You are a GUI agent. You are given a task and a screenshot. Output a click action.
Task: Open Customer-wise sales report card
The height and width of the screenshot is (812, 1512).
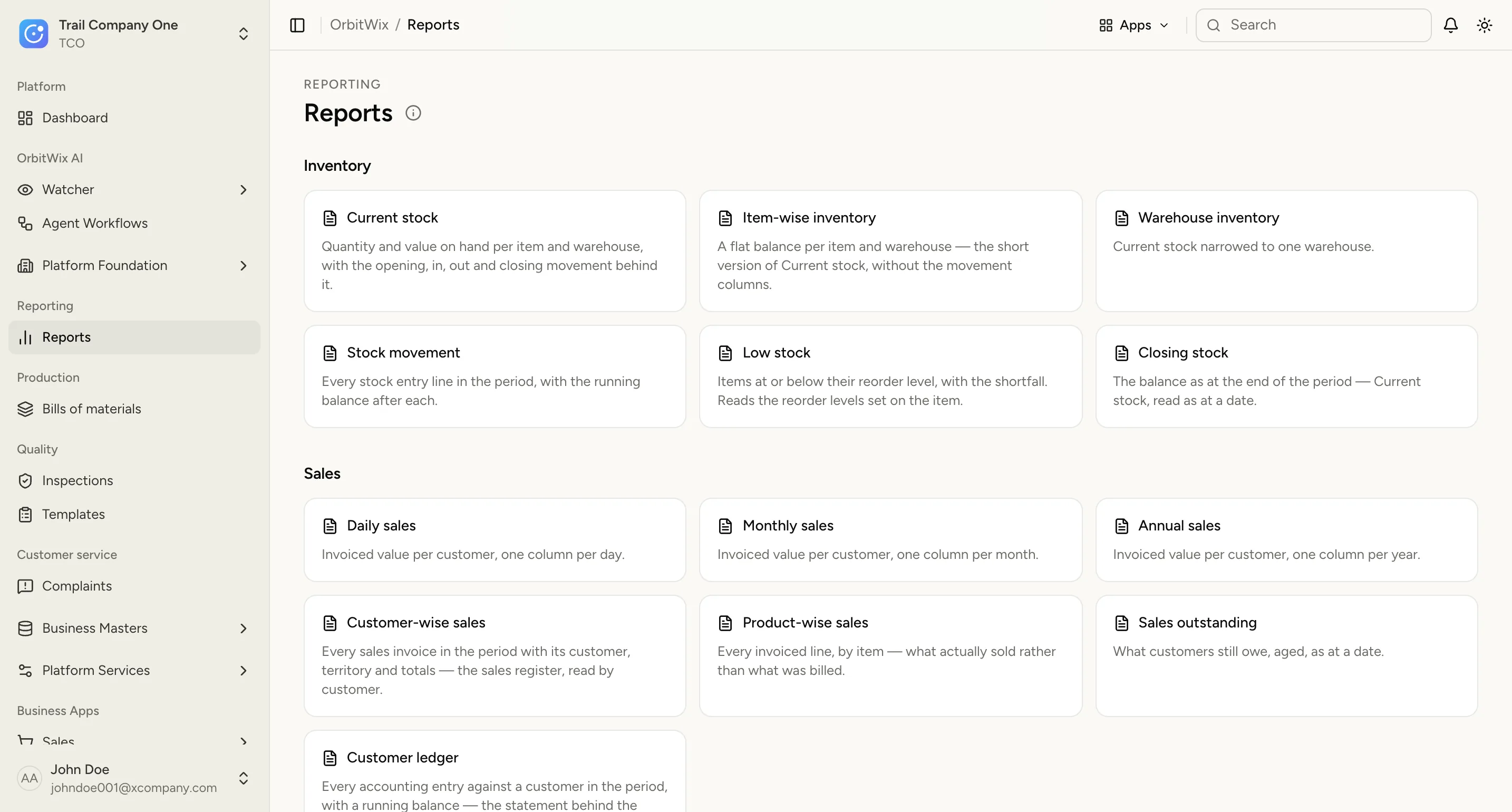pyautogui.click(x=495, y=656)
